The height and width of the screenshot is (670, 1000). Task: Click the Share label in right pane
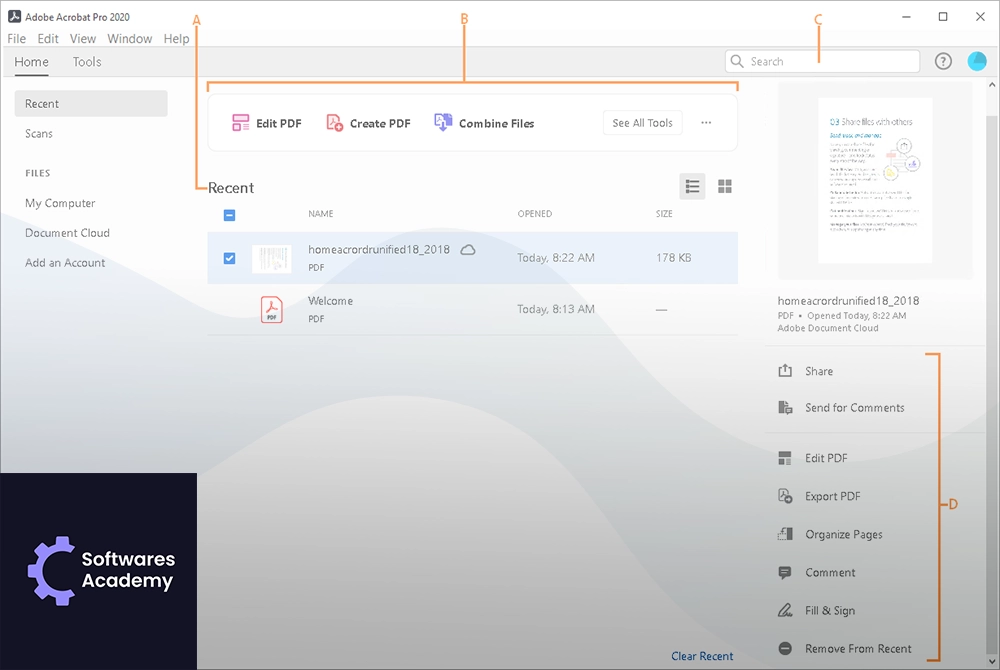coord(819,371)
